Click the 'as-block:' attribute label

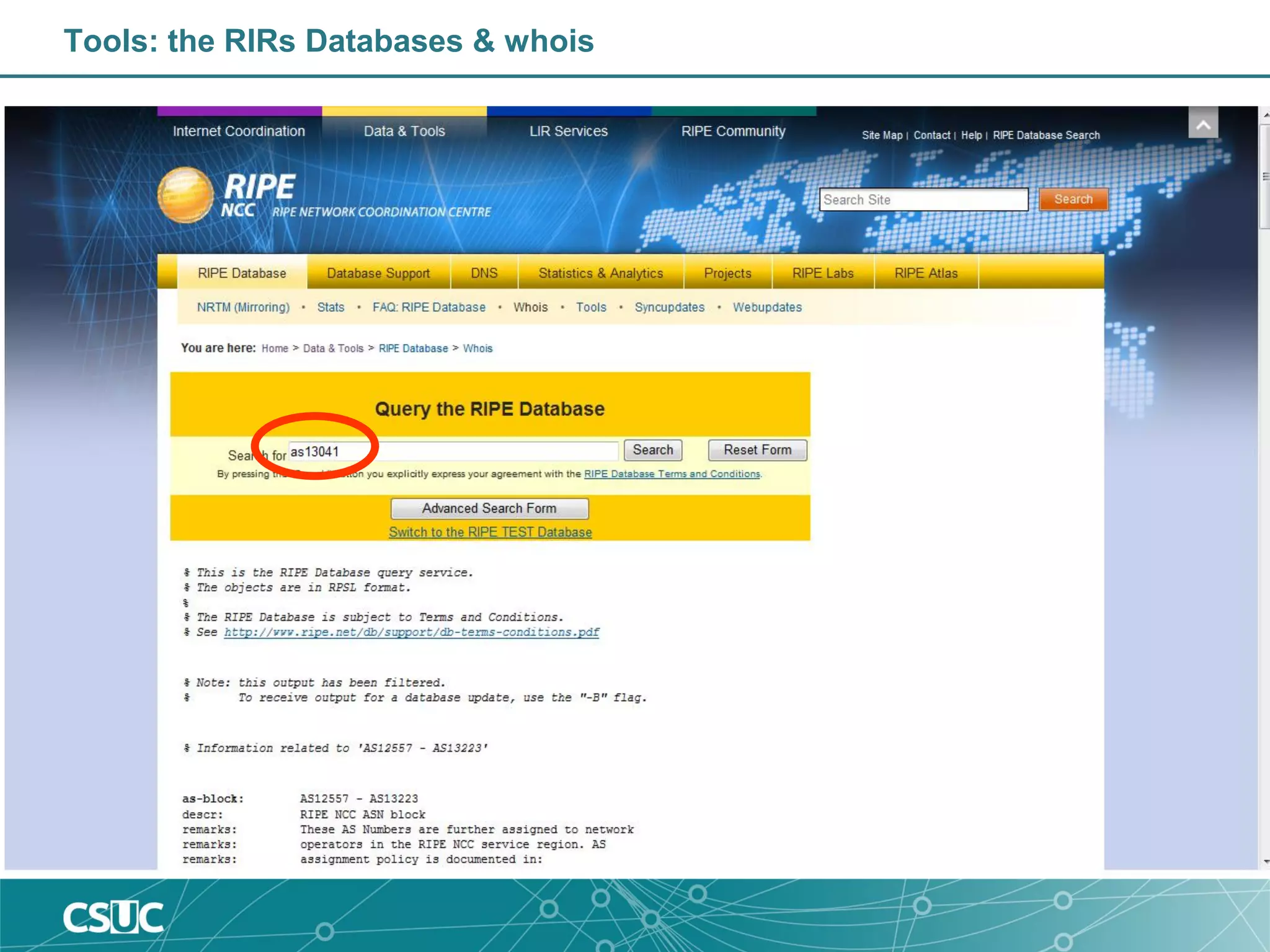[x=213, y=799]
